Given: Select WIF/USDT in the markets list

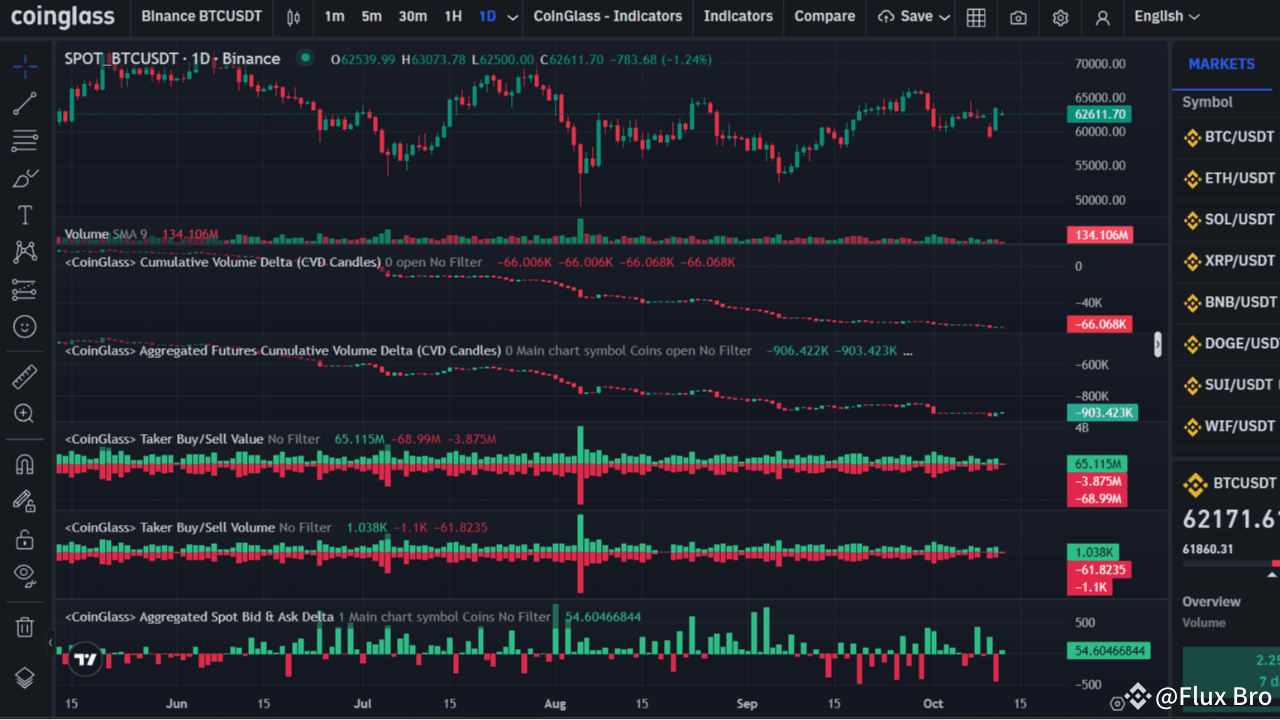Looking at the screenshot, I should click(x=1227, y=427).
